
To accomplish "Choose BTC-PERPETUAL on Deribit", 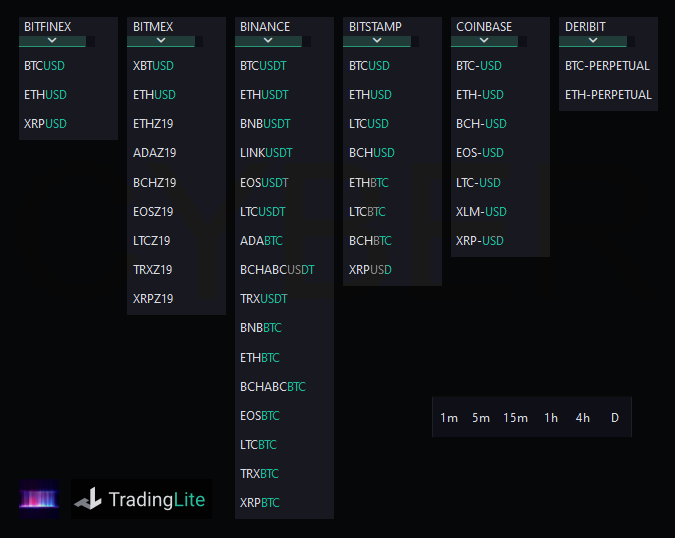I will point(607,66).
